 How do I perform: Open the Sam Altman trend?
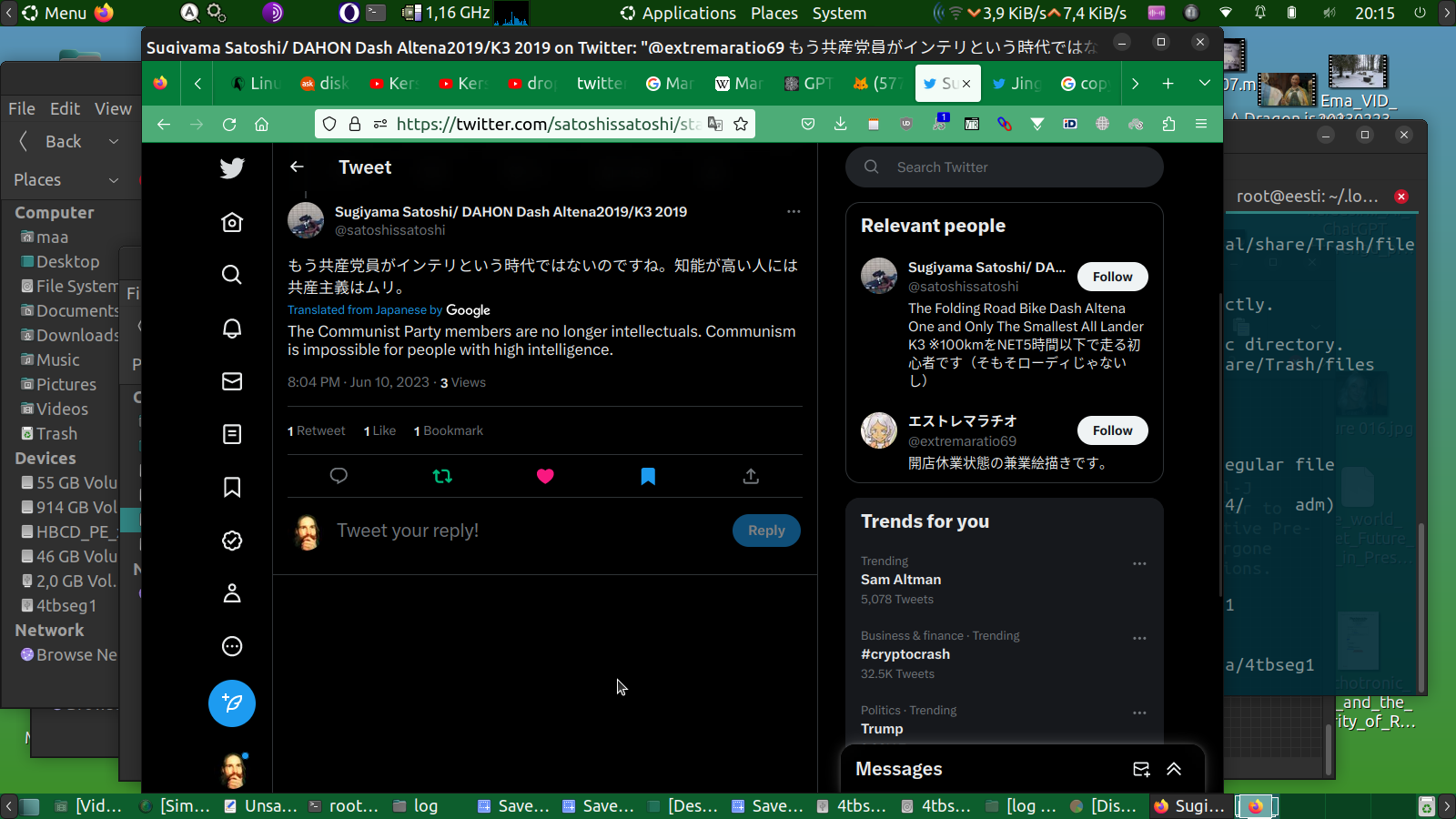[901, 580]
